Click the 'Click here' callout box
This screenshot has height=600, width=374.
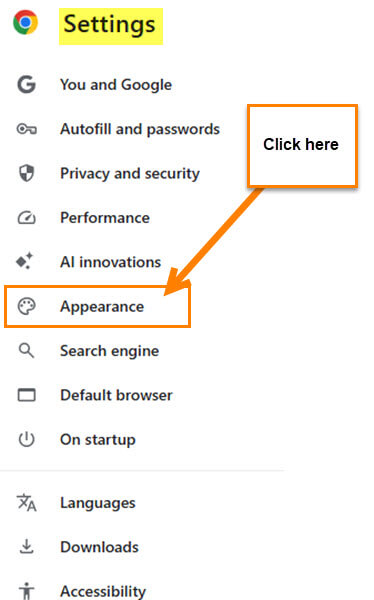302,146
